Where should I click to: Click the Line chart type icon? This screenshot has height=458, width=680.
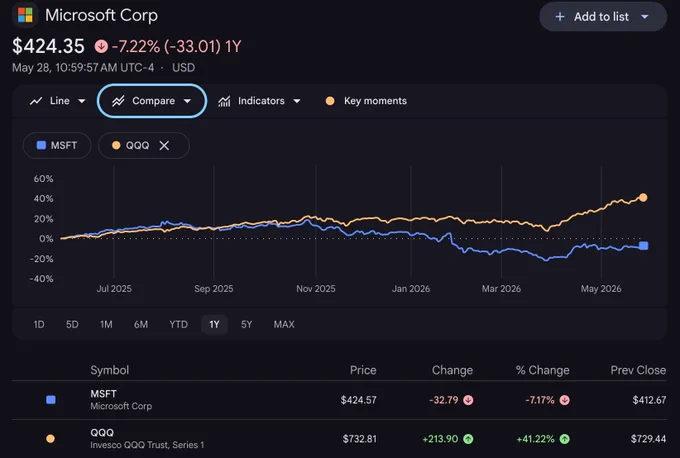[36, 101]
